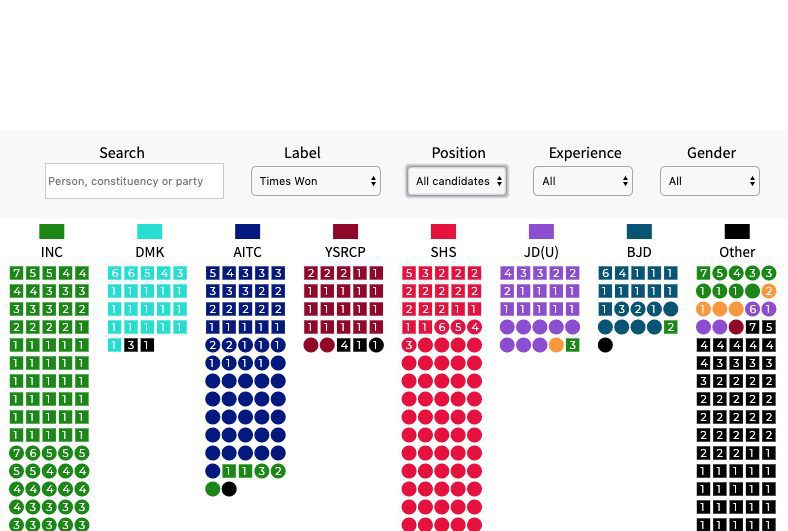Select the black circle 1 in YSRCP column
Image resolution: width=788 pixels, height=531 pixels.
click(x=376, y=345)
